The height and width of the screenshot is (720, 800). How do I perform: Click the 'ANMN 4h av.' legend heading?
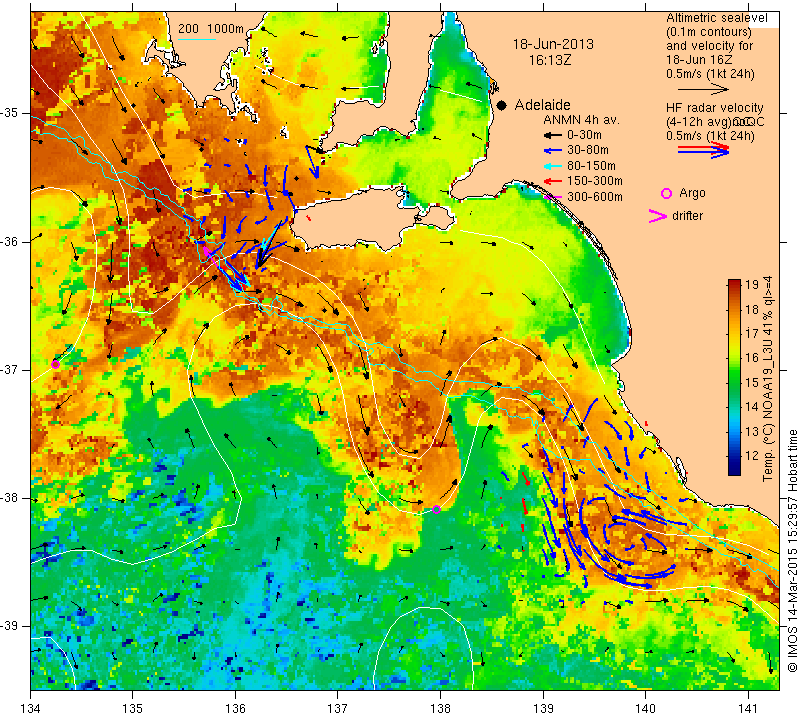point(581,120)
